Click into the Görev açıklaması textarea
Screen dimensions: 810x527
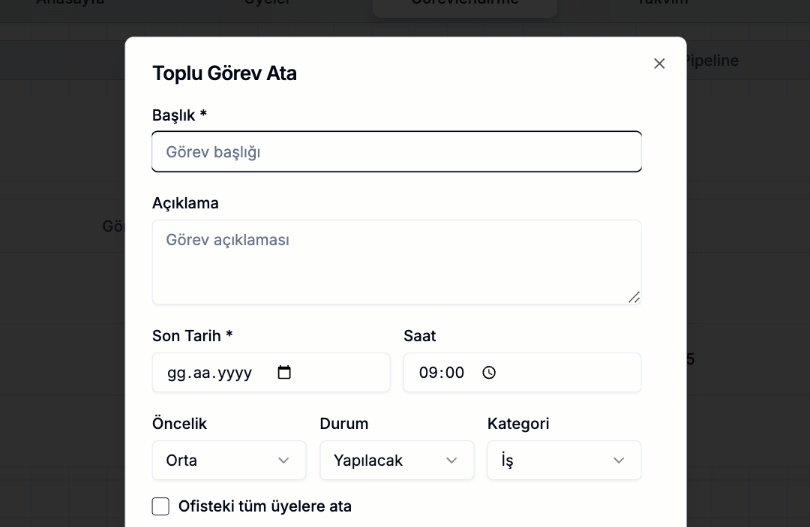[397, 262]
